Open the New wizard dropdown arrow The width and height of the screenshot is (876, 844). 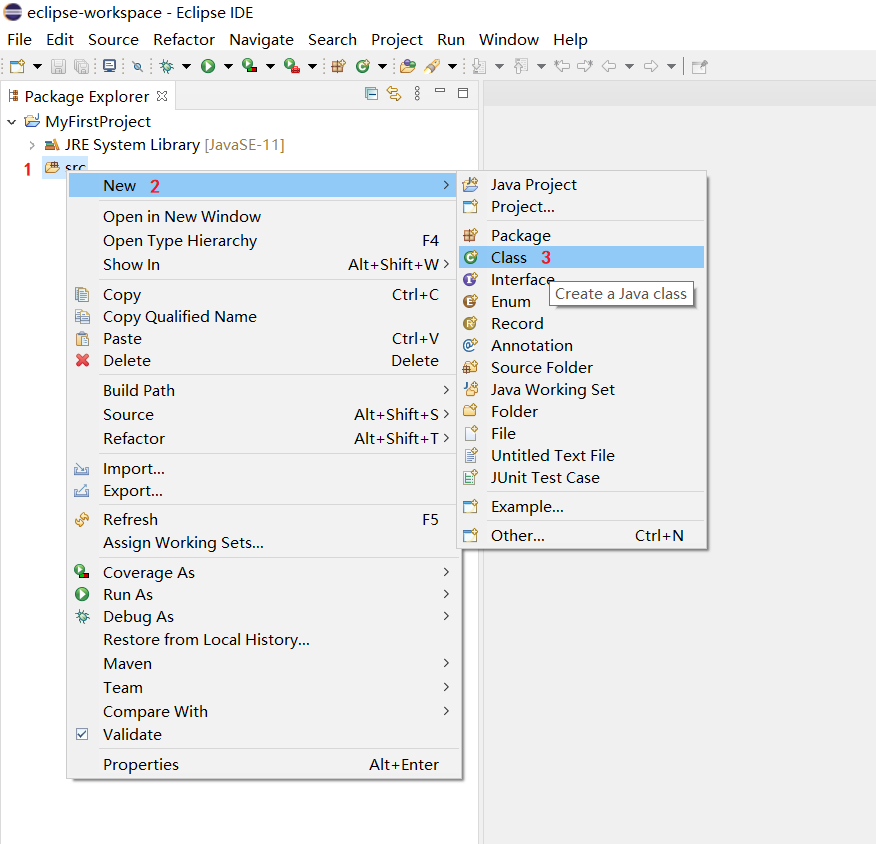tap(37, 66)
